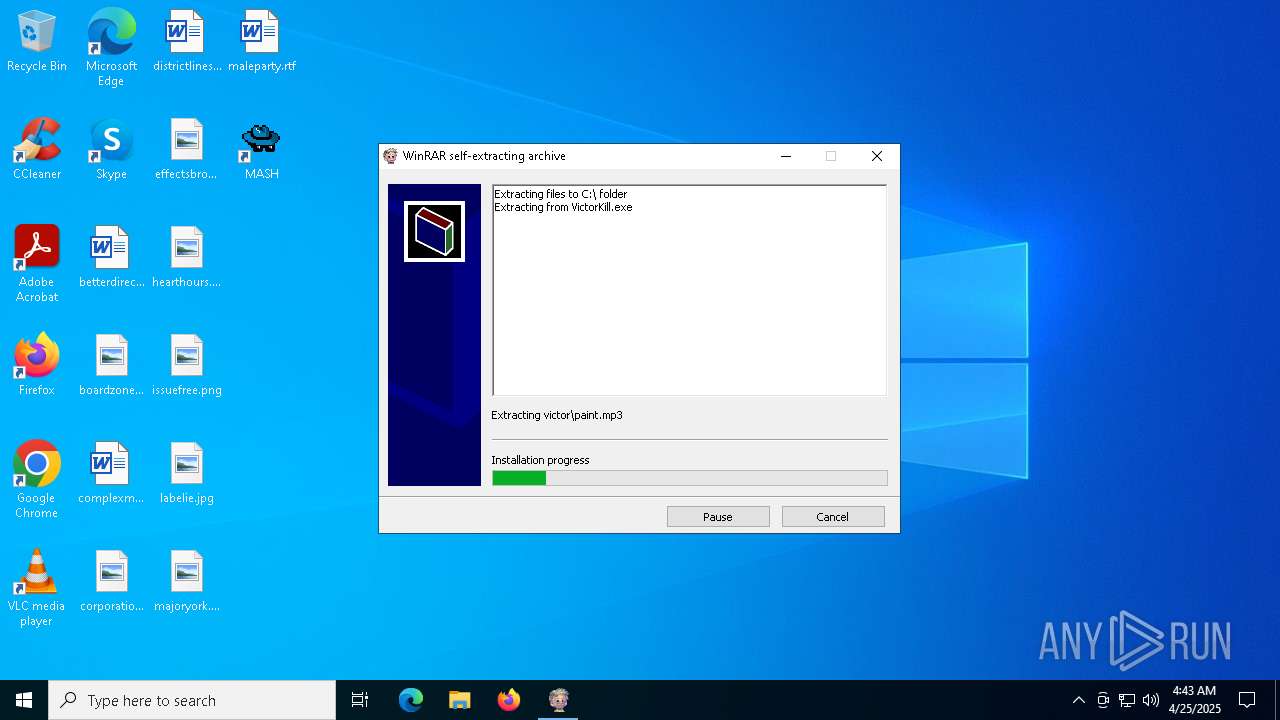1280x720 pixels.
Task: Click the WinRAR archive box logo image
Action: [x=434, y=231]
